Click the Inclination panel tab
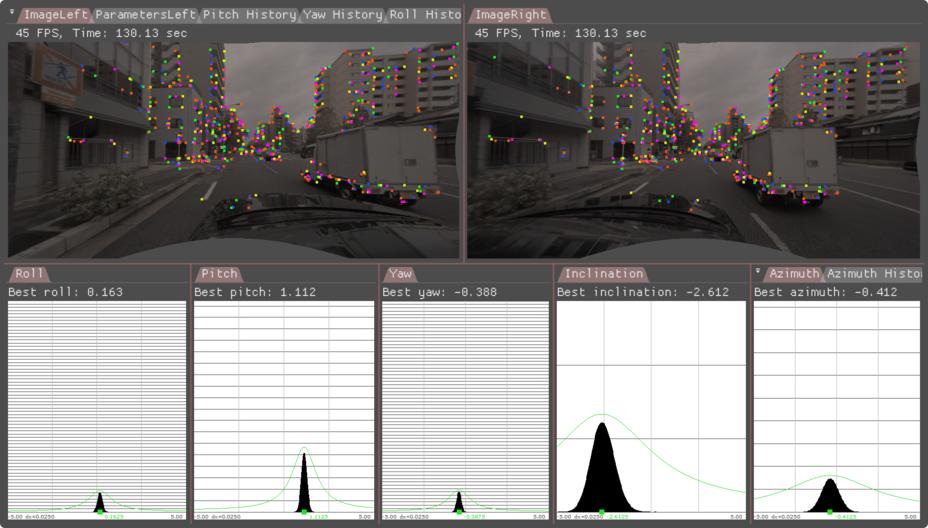Viewport: 928px width, 528px height. [x=603, y=274]
